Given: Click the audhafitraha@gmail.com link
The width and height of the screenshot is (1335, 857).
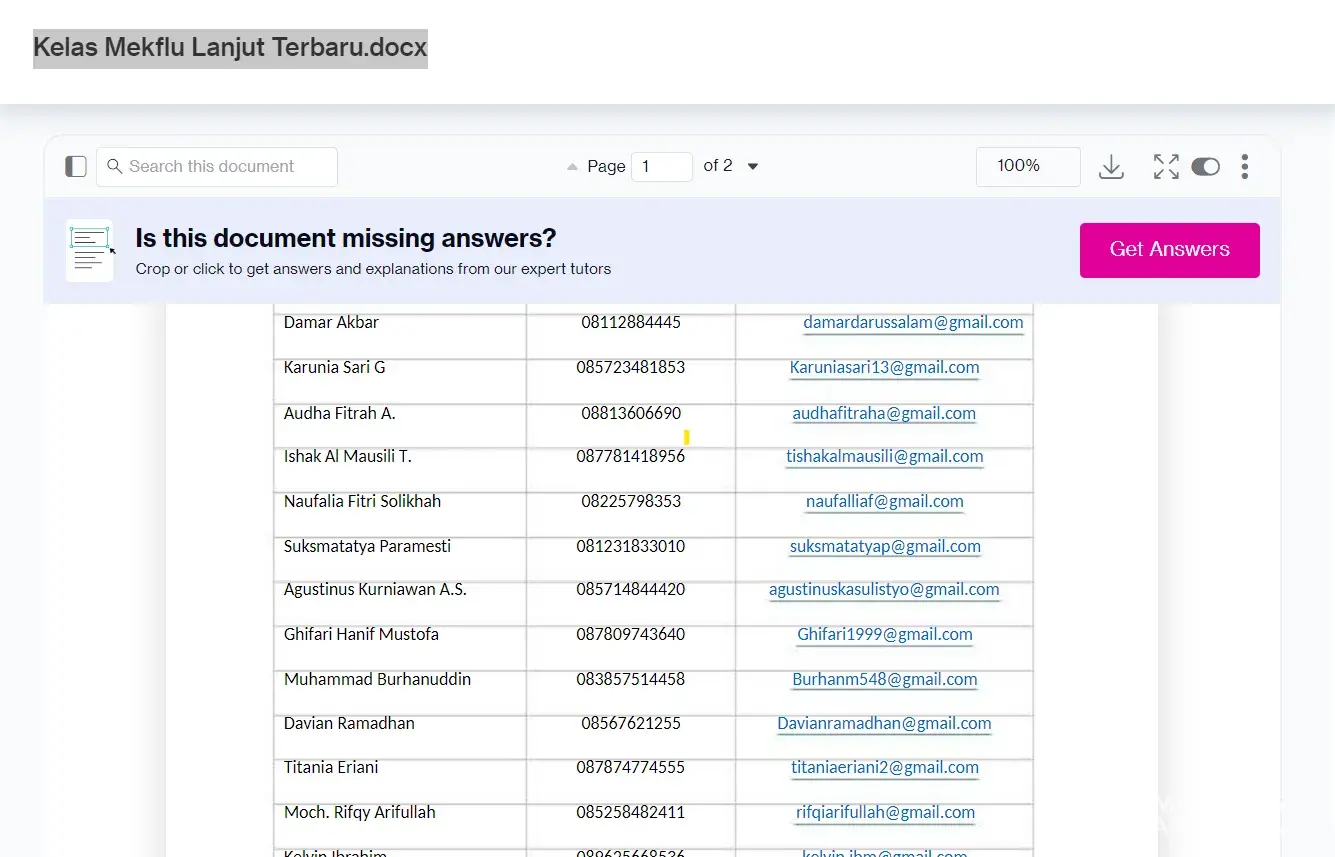Looking at the screenshot, I should [884, 414].
